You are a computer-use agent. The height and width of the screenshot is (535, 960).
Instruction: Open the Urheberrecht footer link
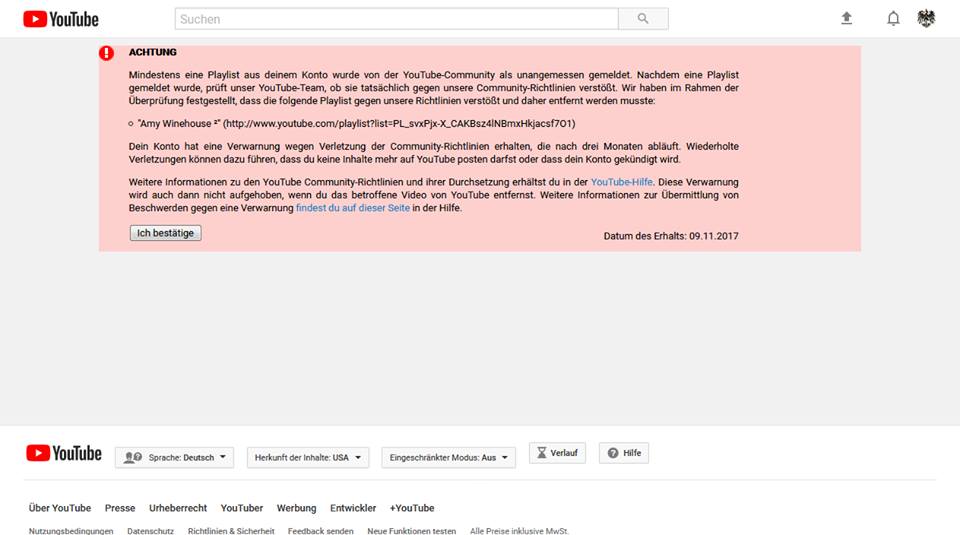[178, 508]
